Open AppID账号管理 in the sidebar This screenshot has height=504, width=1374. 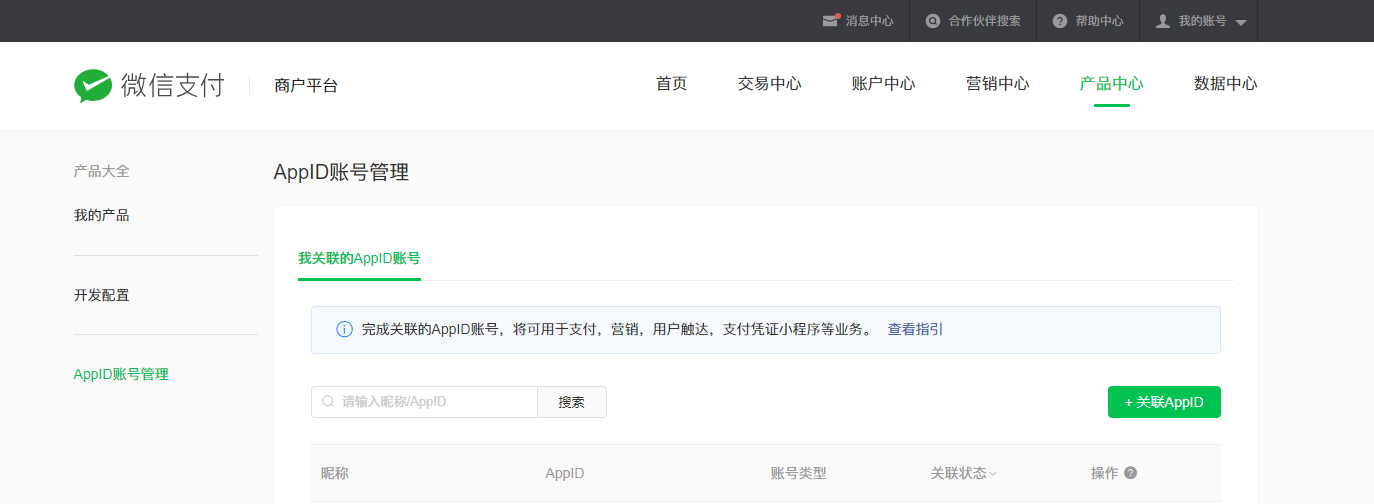click(x=121, y=374)
